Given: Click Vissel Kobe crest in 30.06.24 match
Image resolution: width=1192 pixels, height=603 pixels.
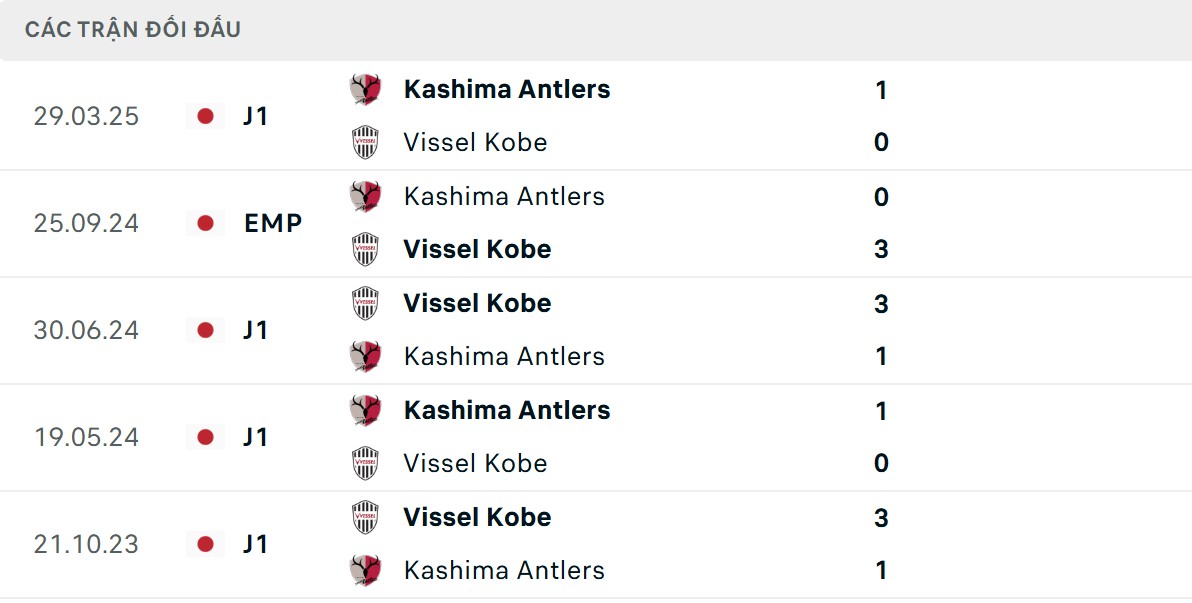Looking at the screenshot, I should click(365, 303).
